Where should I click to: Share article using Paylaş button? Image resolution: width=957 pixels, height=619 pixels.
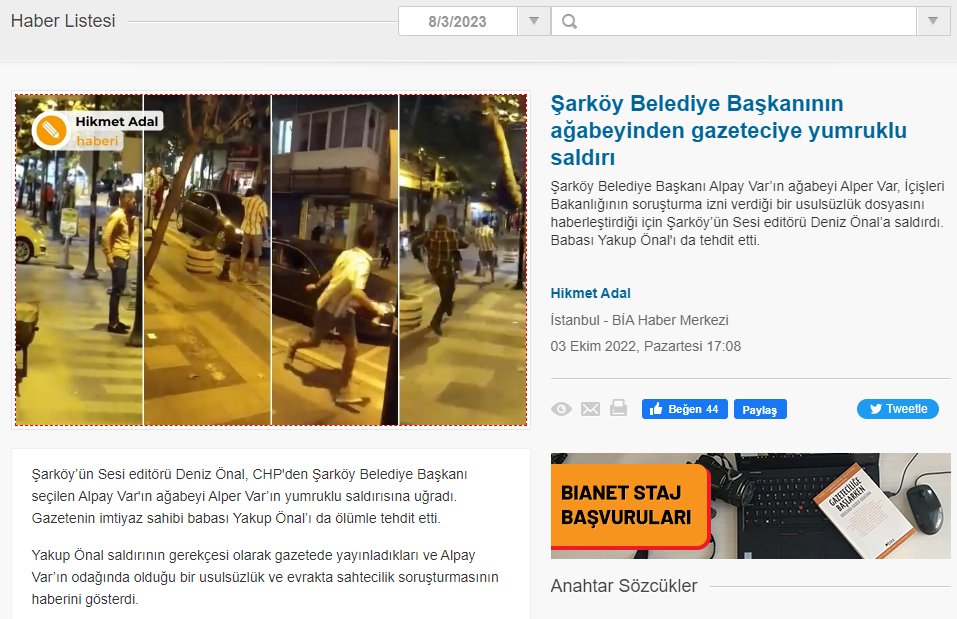coord(760,409)
